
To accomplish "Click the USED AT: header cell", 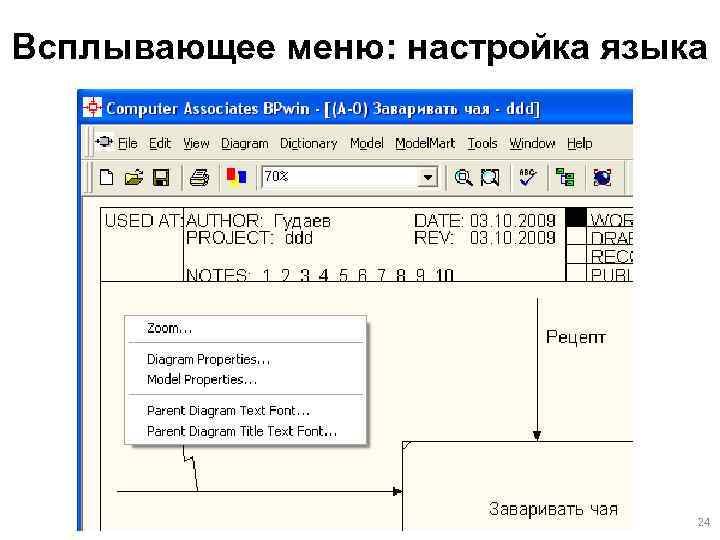I will pos(142,244).
